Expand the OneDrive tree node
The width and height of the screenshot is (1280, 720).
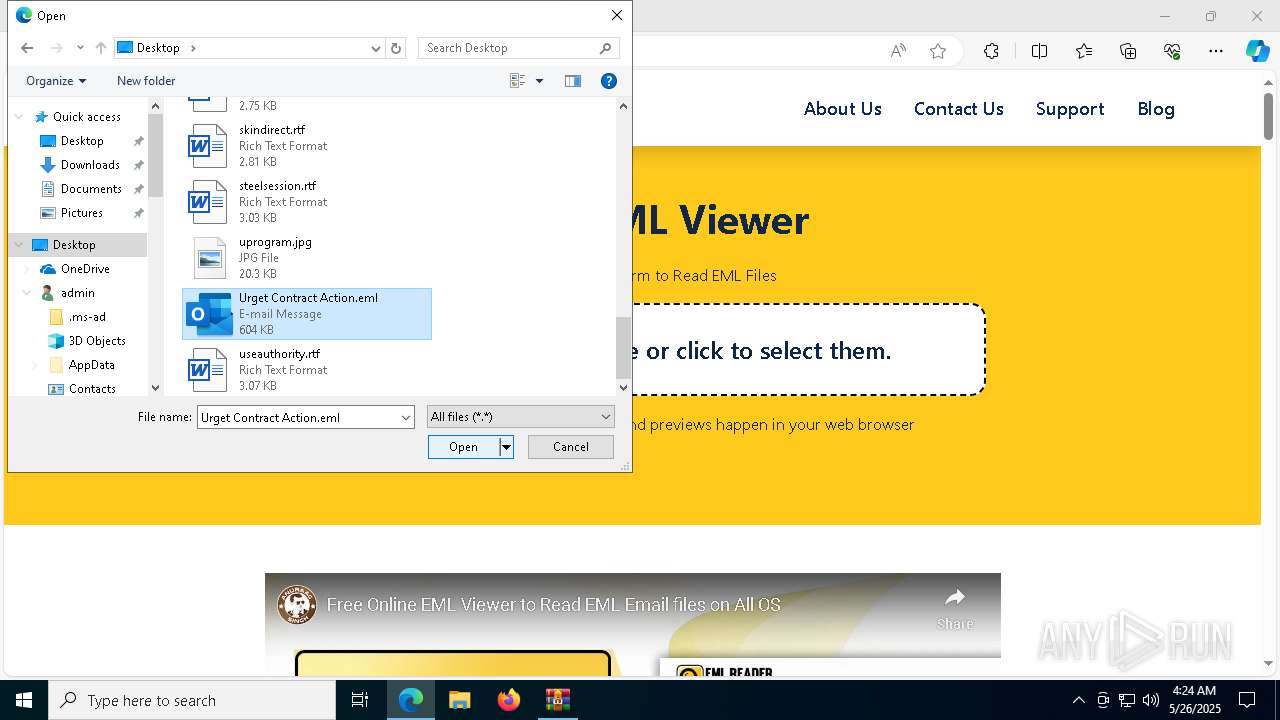[x=27, y=269]
